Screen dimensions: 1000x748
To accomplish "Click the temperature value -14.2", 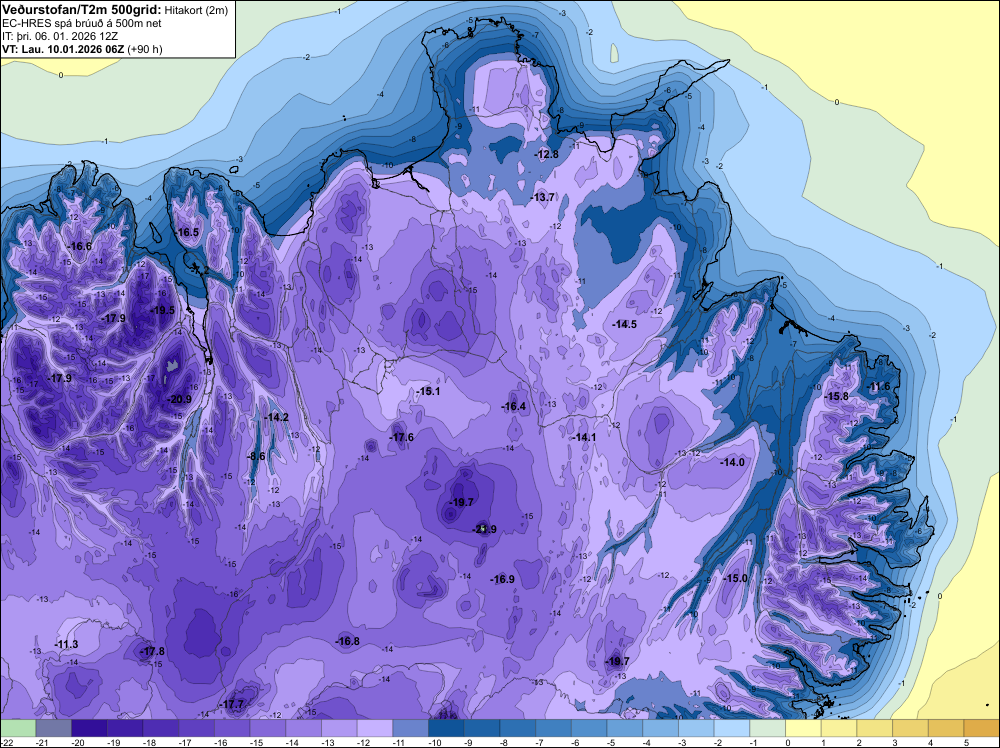I will point(277,417).
